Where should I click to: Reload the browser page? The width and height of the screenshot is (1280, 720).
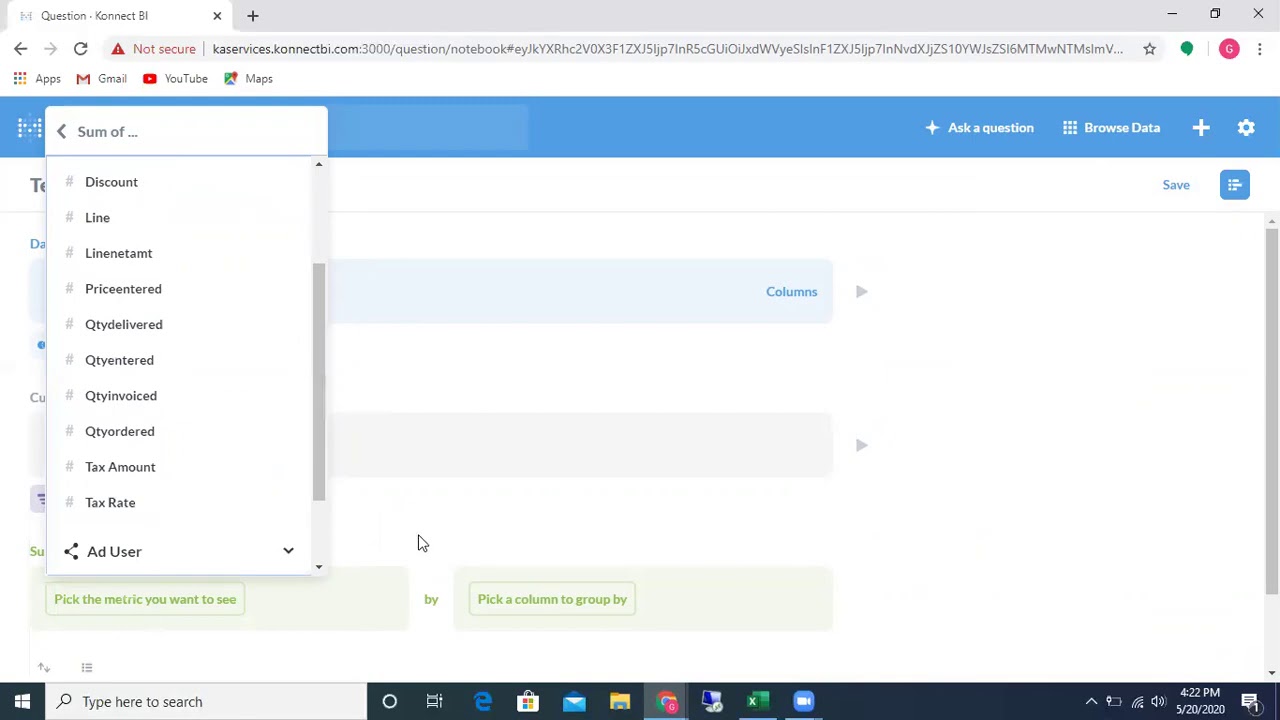pyautogui.click(x=80, y=49)
